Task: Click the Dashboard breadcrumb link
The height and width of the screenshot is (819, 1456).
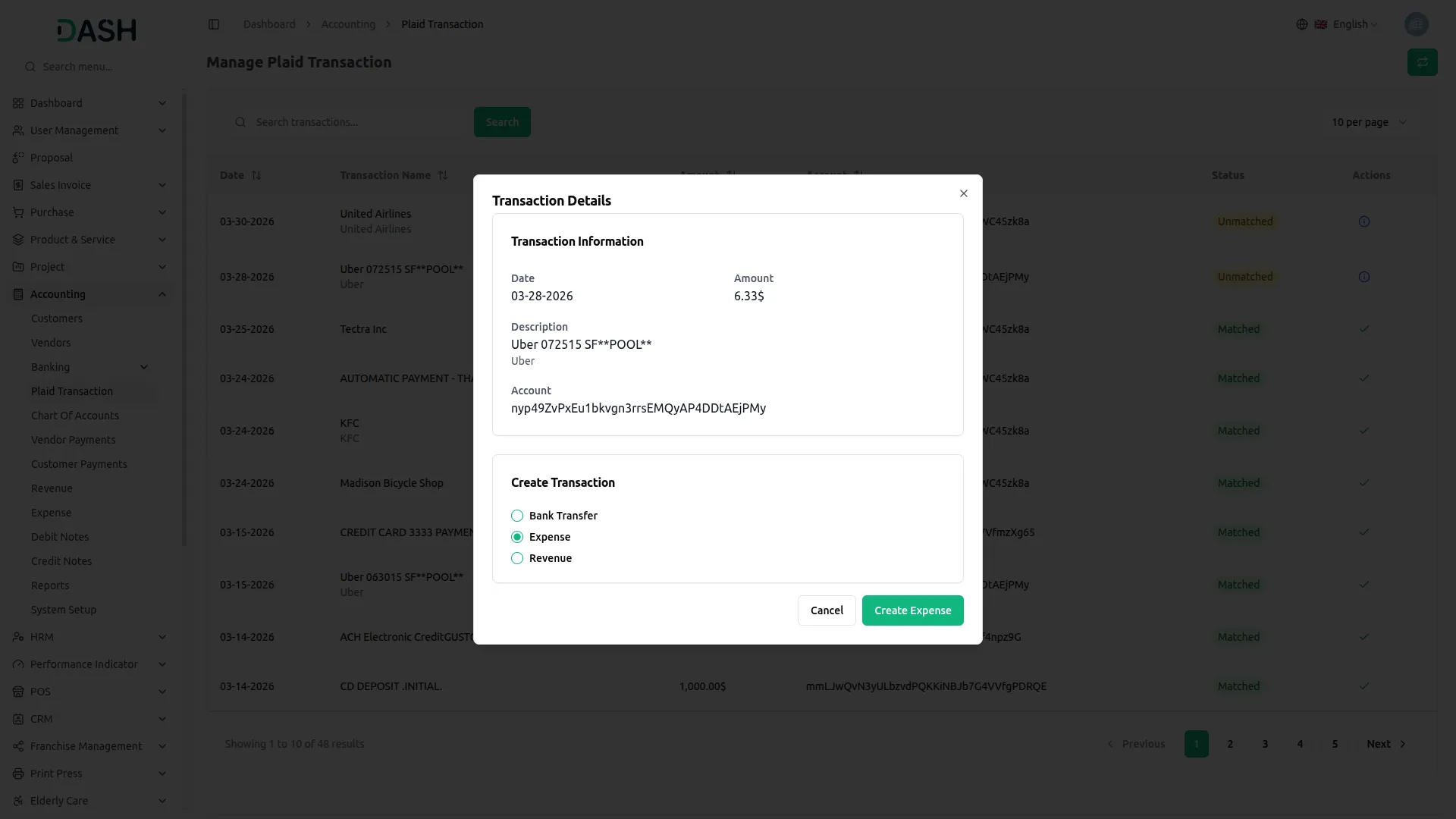Action: coord(269,24)
